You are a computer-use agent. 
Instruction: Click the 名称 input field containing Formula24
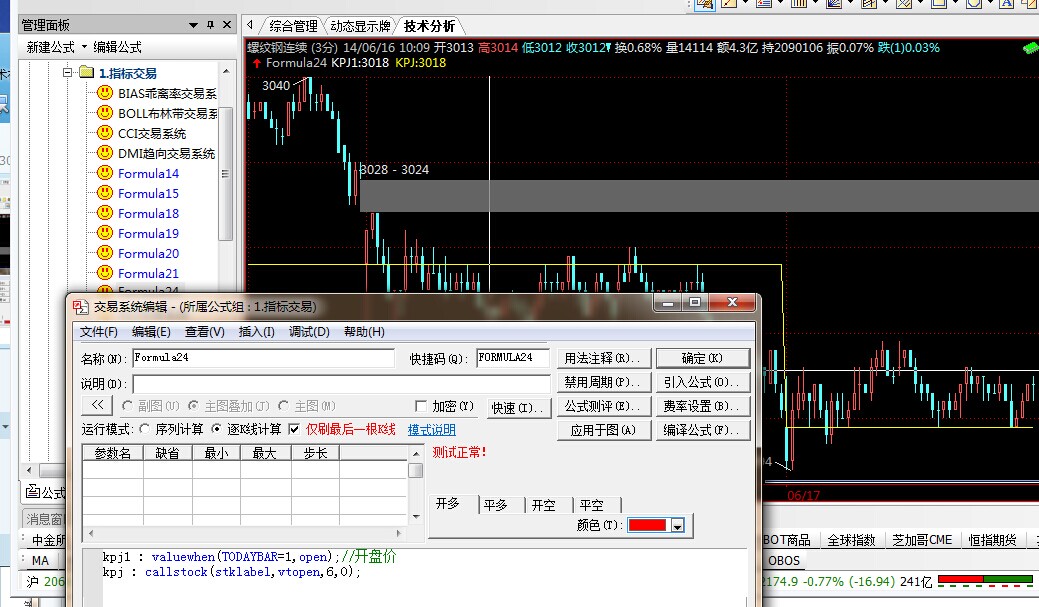tap(263, 357)
